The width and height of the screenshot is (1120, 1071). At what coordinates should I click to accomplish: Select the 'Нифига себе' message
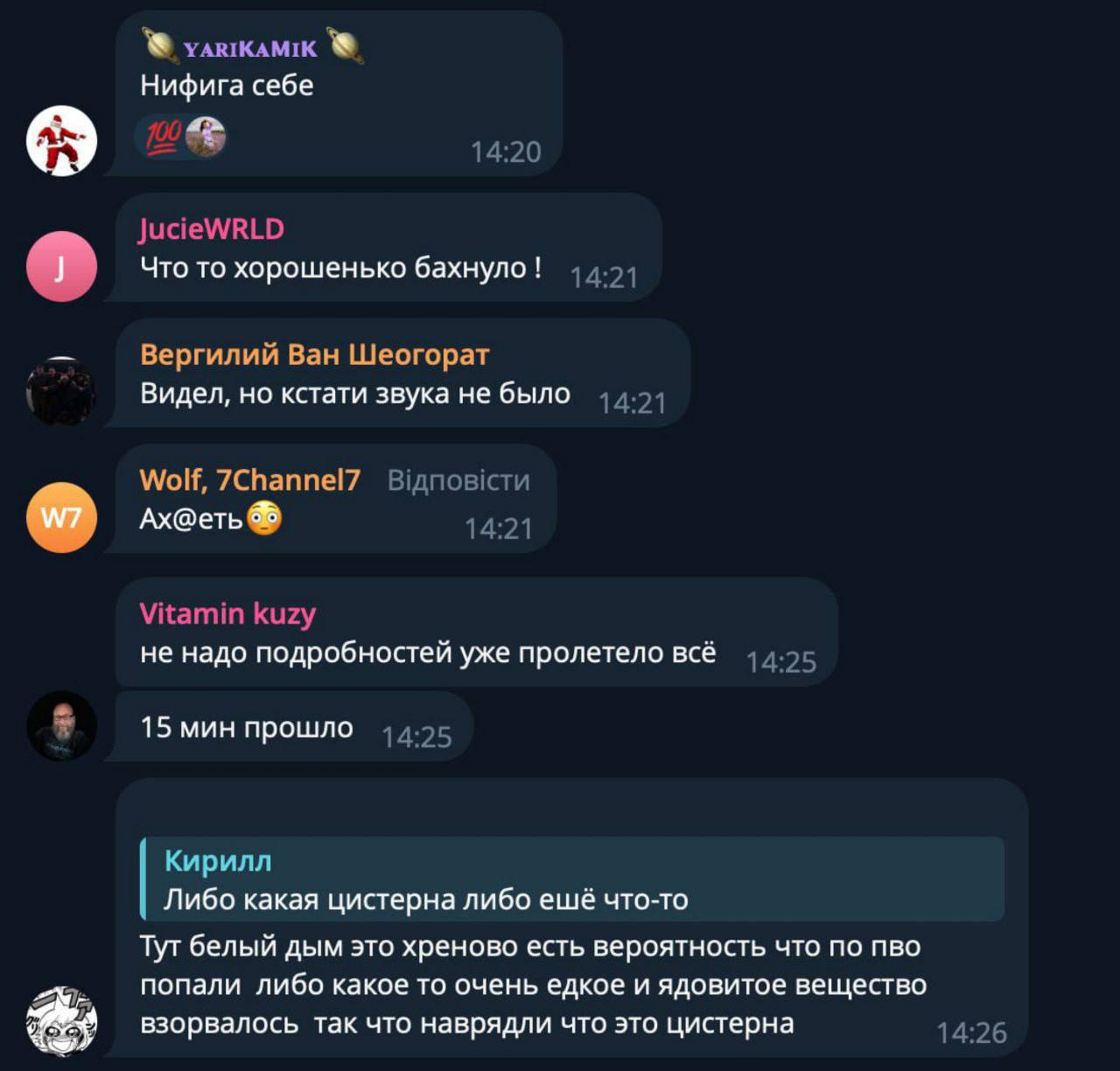227,85
